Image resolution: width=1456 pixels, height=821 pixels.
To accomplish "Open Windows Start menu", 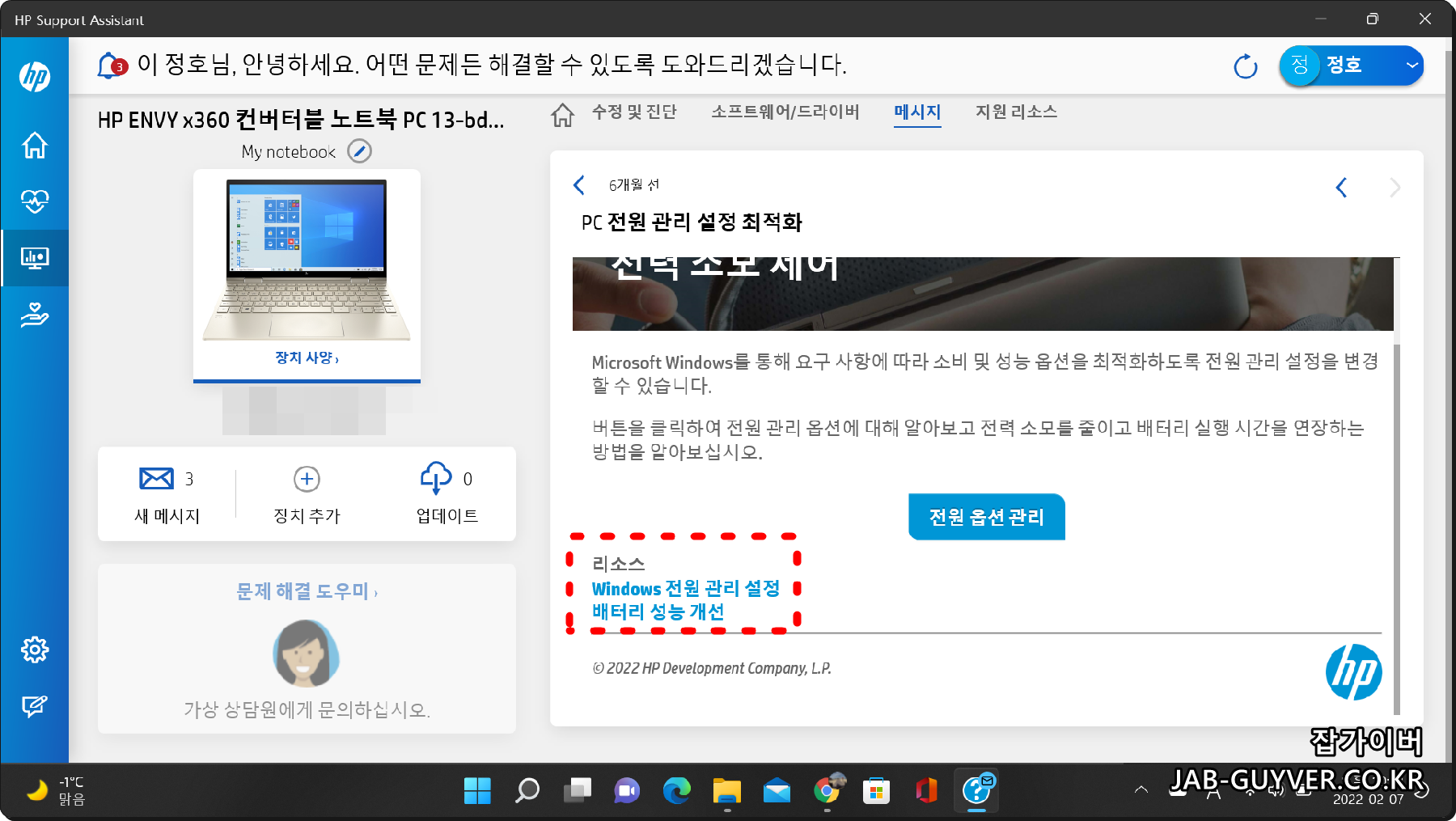I will [x=477, y=790].
